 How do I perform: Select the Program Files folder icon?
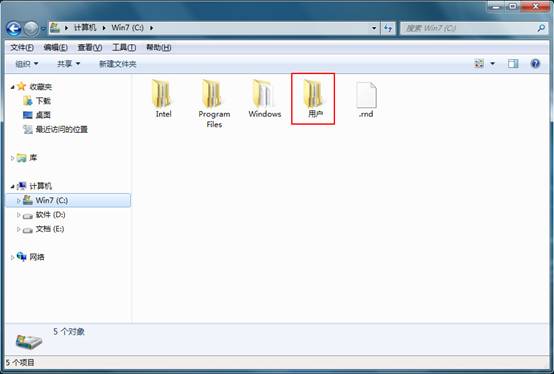click(212, 94)
